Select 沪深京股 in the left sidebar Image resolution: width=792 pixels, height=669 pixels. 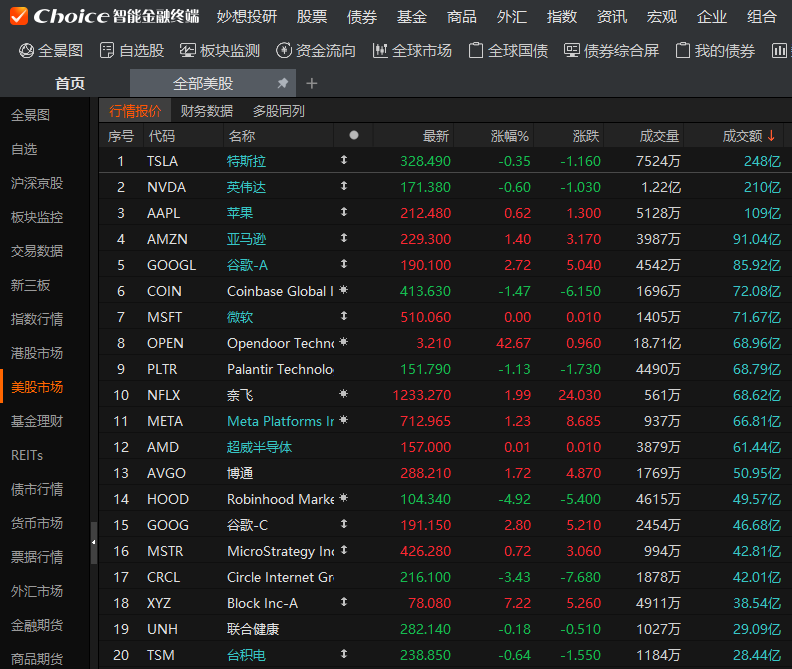click(x=37, y=183)
